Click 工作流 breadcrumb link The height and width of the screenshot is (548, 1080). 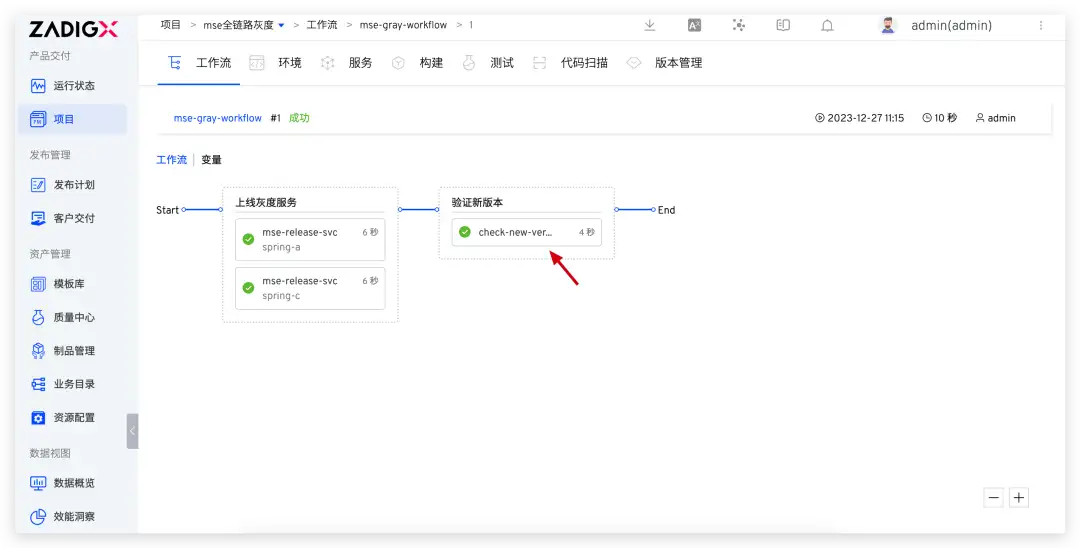pyautogui.click(x=322, y=25)
